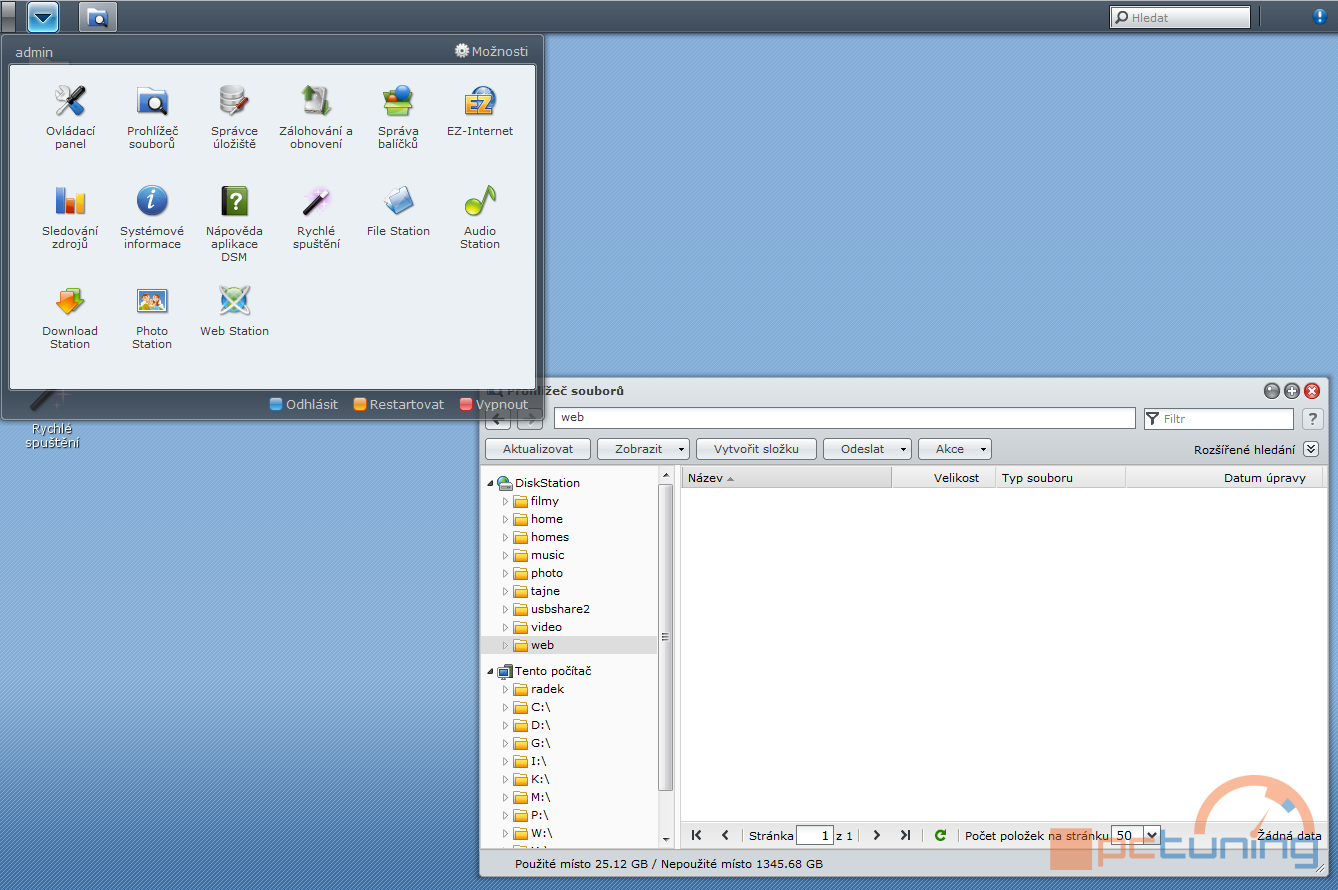Open the Akce dropdown
The height and width of the screenshot is (890, 1338).
pos(955,449)
